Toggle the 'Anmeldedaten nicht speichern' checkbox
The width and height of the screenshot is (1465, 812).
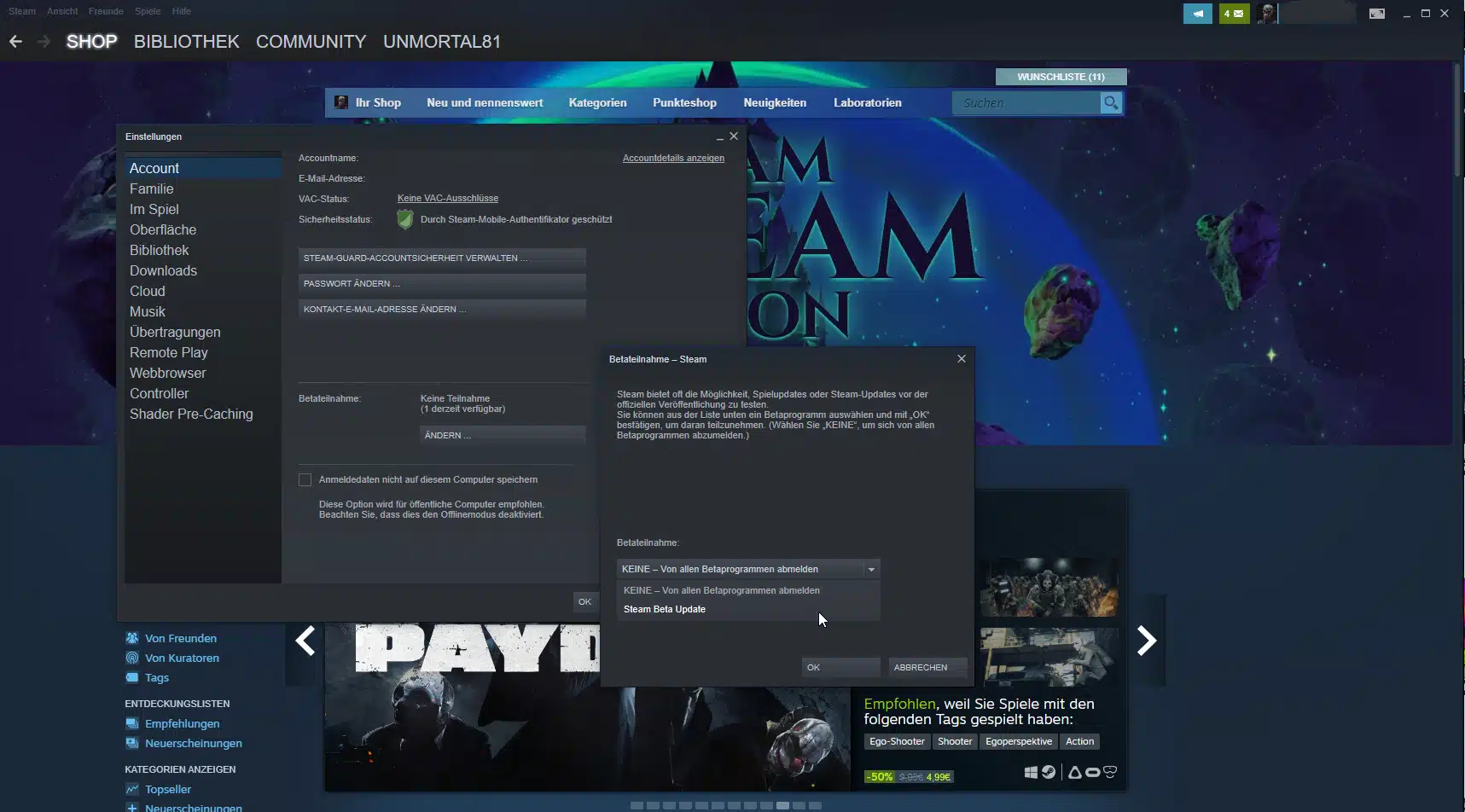[x=305, y=480]
